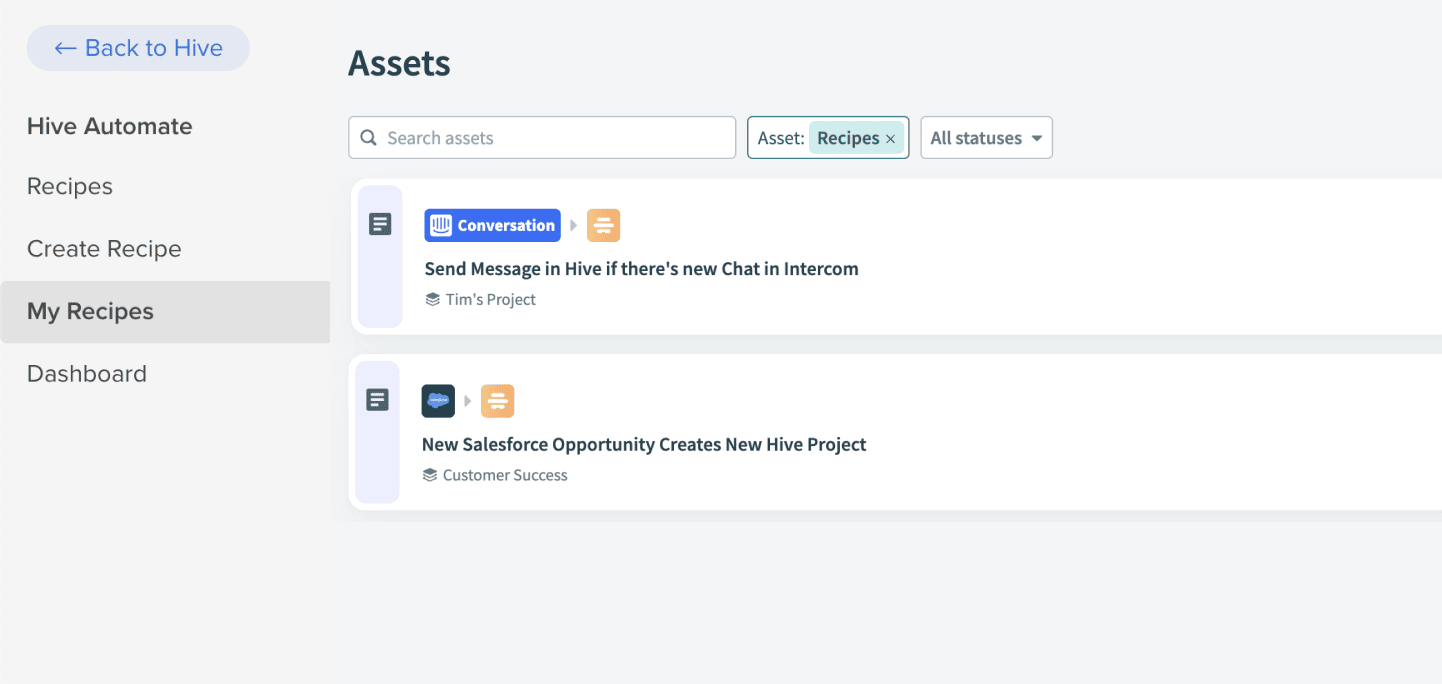Click the Customer Success folder icon
This screenshot has width=1442, height=684.
[430, 475]
